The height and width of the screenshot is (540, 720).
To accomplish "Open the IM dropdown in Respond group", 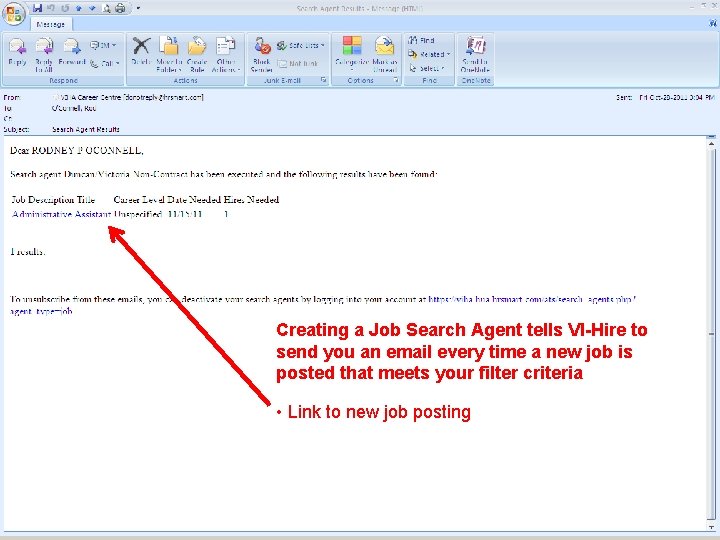I will [x=103, y=45].
